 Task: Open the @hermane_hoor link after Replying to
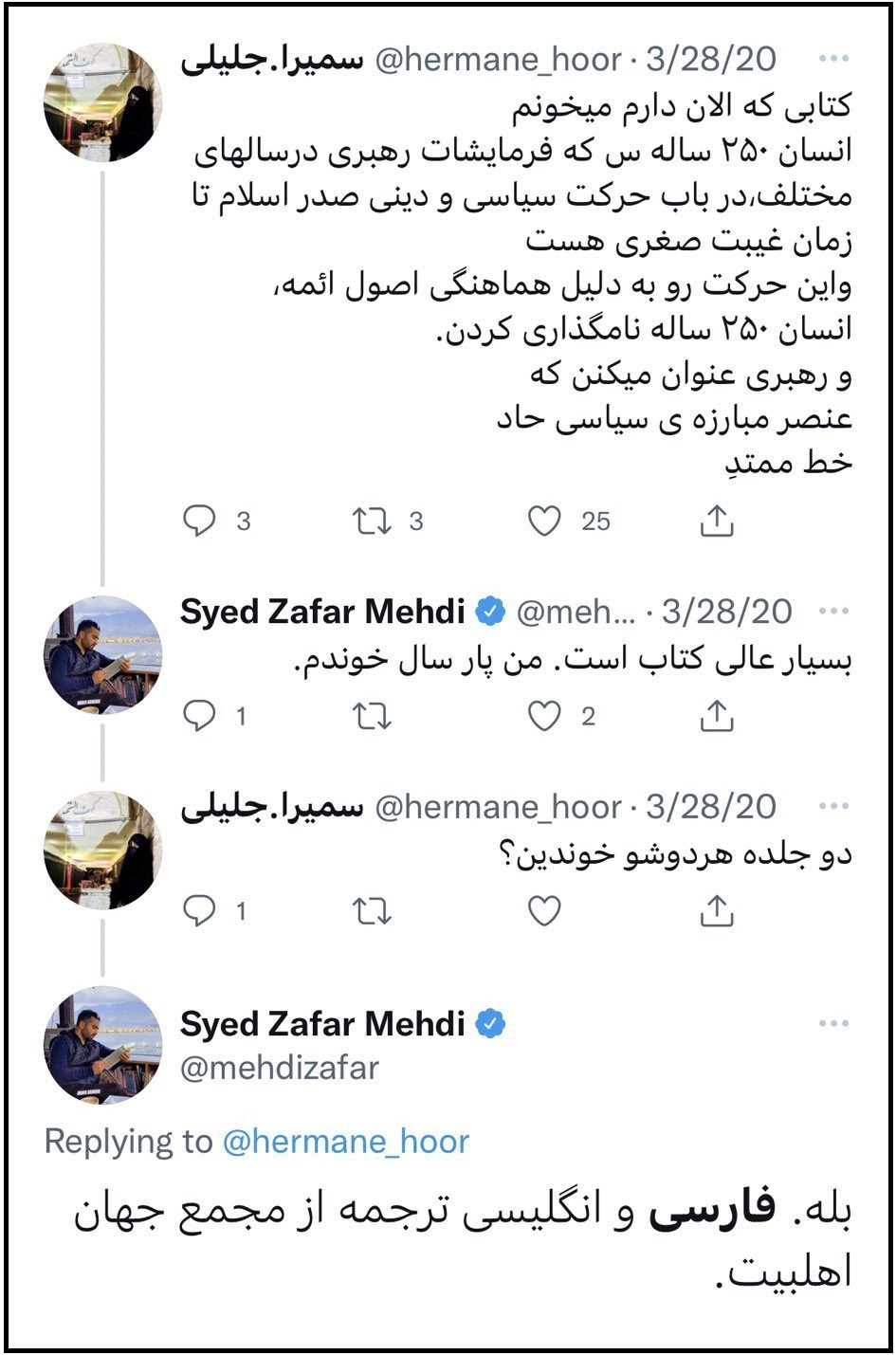coord(345,1141)
